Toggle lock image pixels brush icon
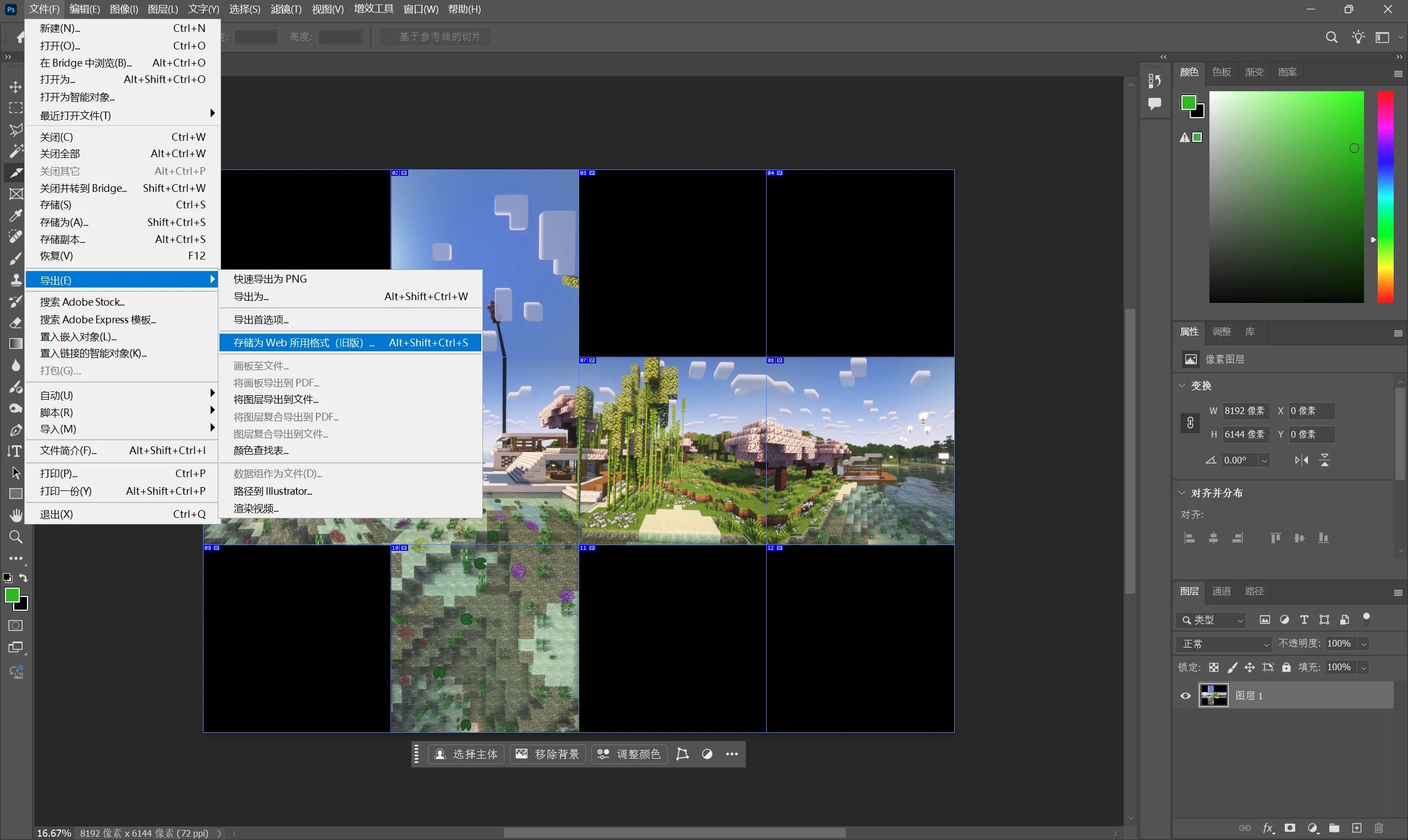 [1232, 667]
